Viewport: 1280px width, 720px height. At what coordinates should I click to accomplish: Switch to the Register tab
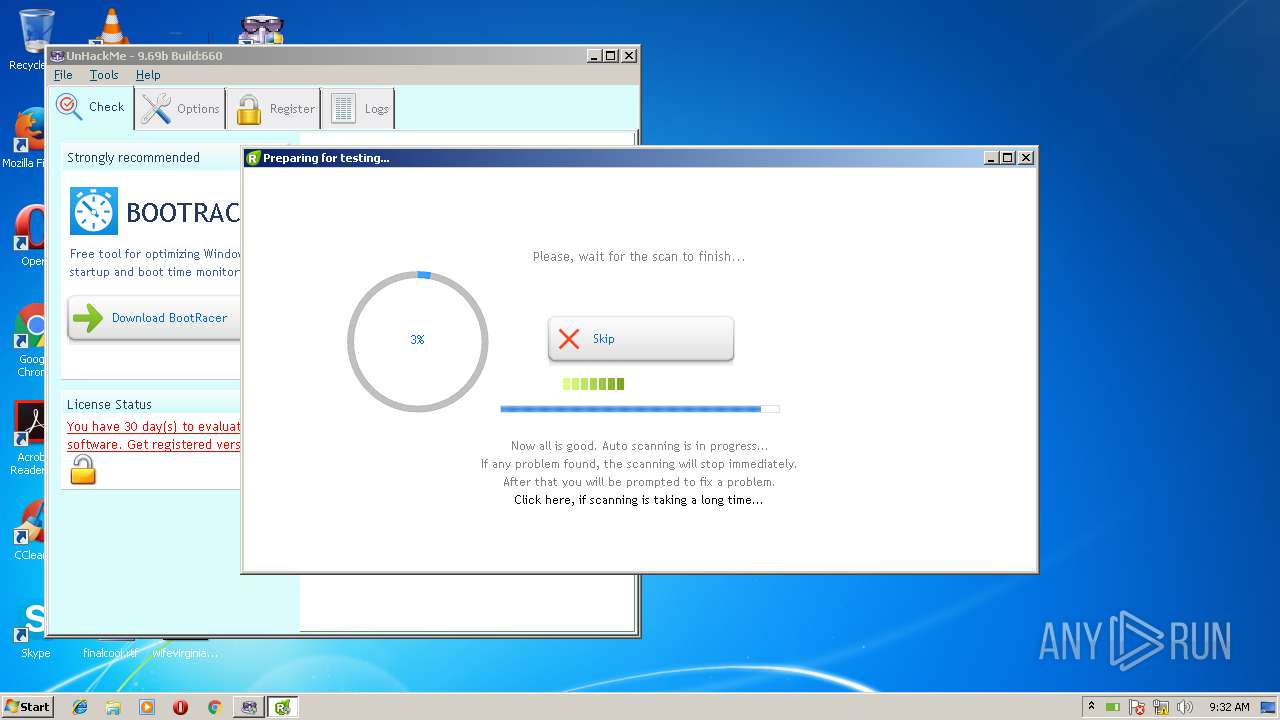pos(274,109)
